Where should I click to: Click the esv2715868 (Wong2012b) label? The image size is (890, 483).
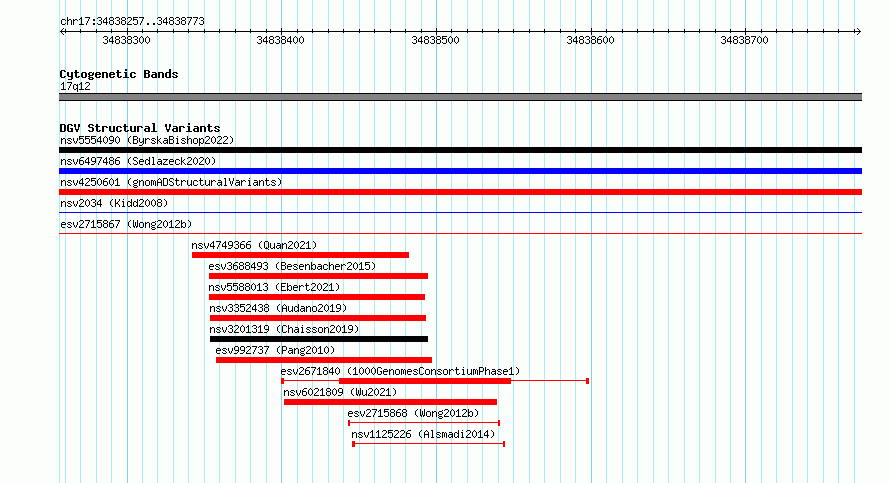point(413,413)
